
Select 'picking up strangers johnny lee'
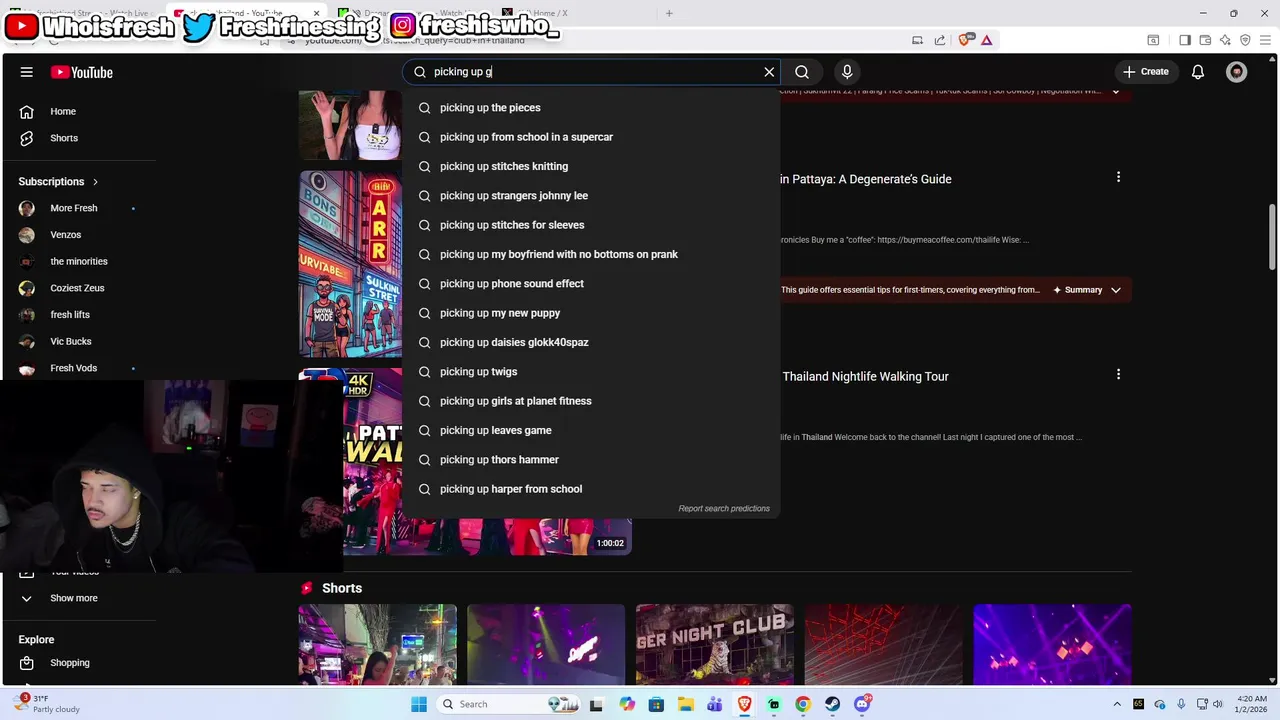[x=591, y=196]
